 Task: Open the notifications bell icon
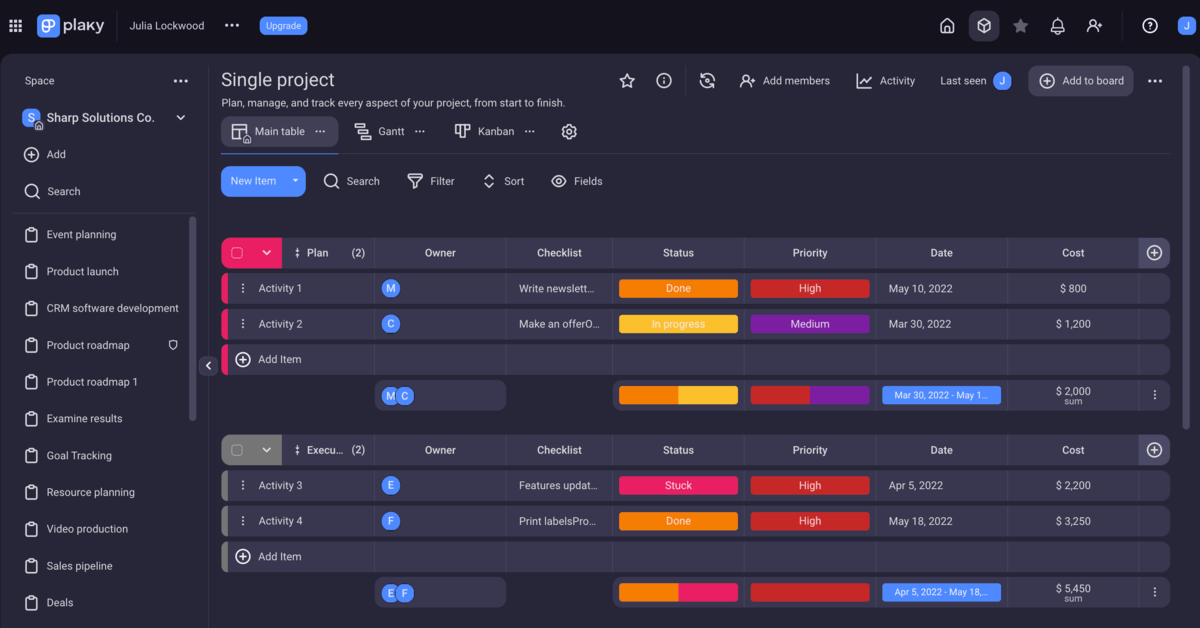(1057, 26)
